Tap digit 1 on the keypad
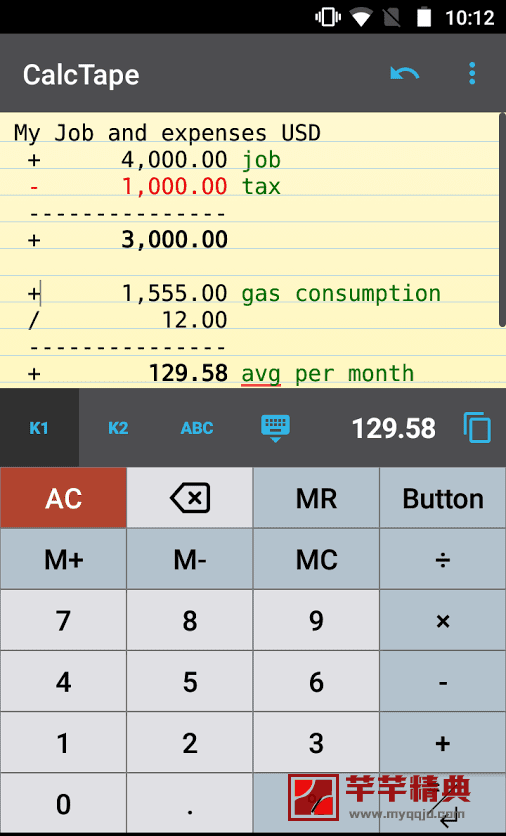506x836 pixels. (x=63, y=743)
